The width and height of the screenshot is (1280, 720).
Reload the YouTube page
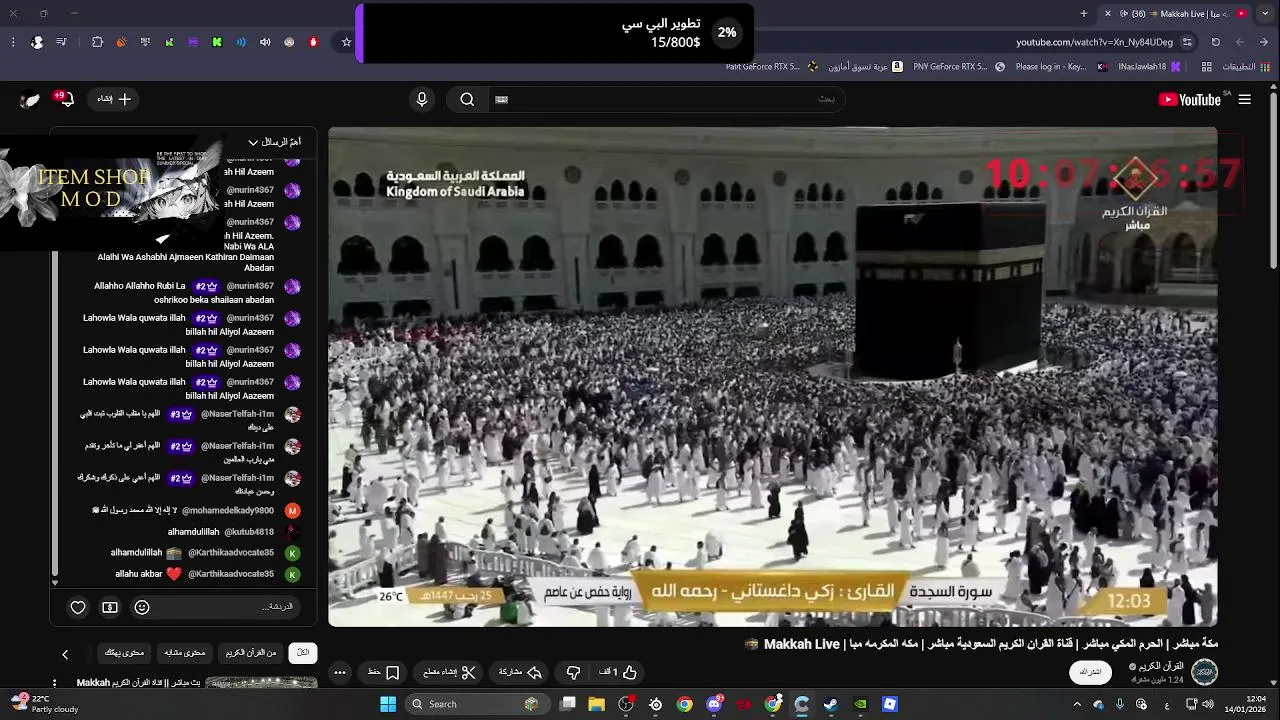tap(1216, 42)
